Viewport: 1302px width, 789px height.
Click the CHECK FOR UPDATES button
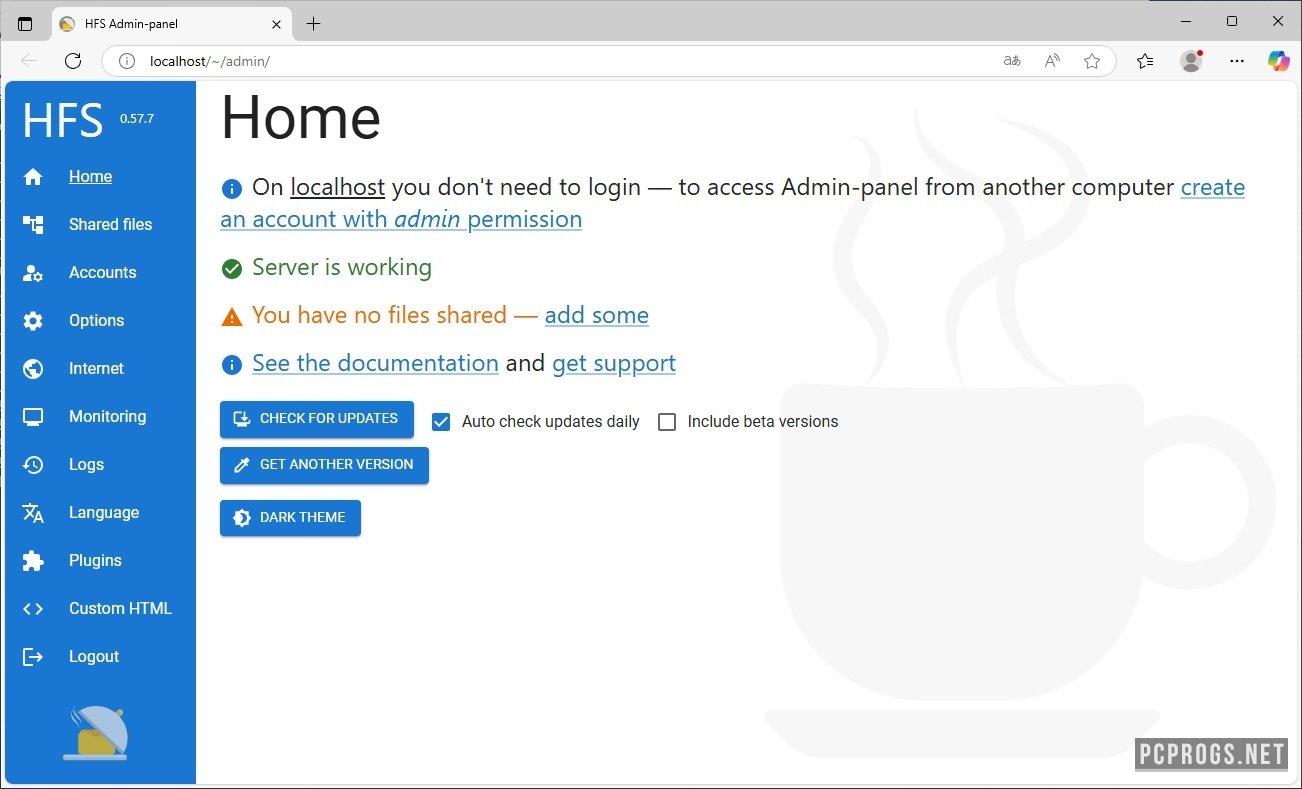click(x=317, y=419)
